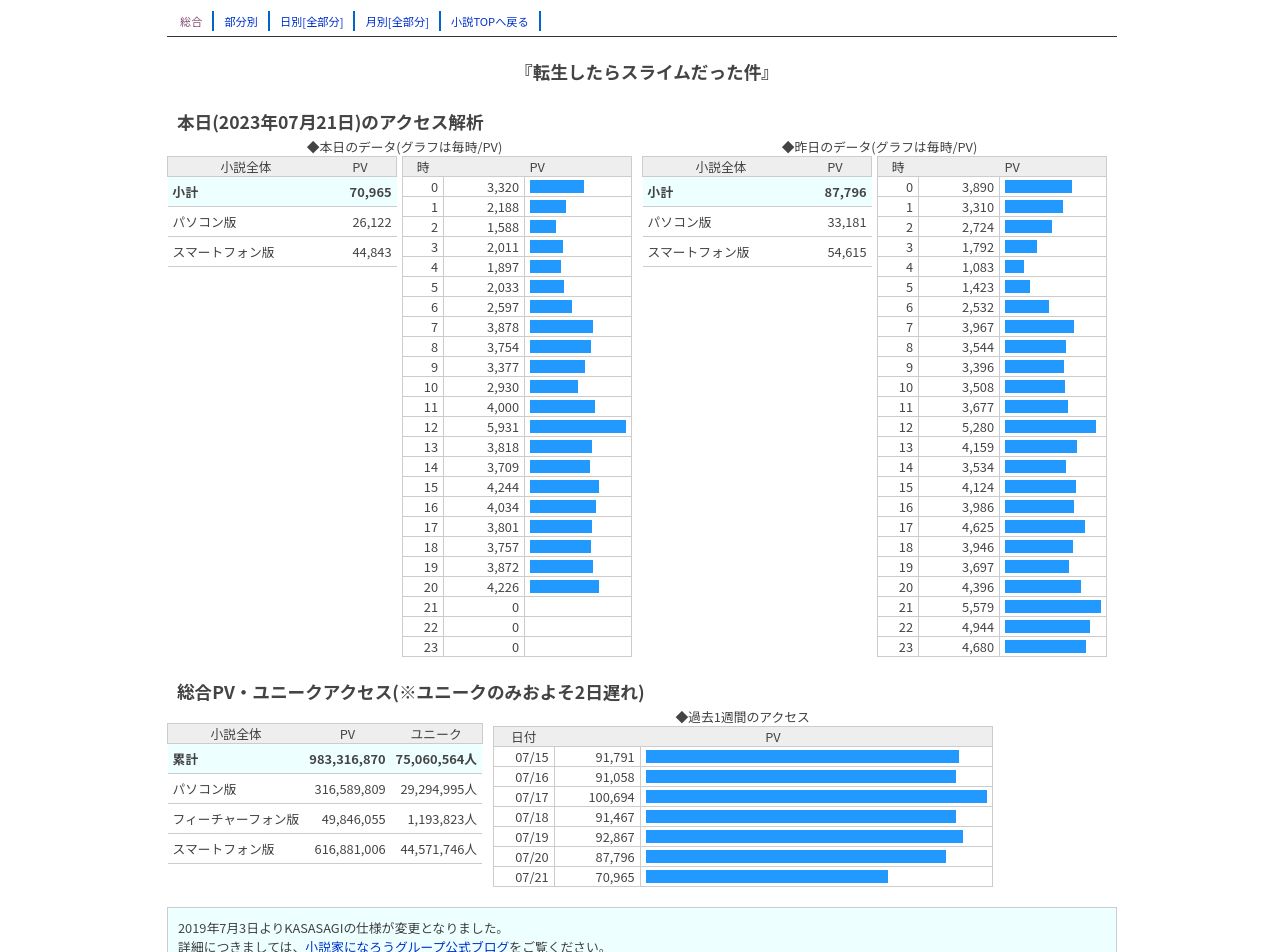
Task: Click the ◆過去1週間のアクセス caption
Action: click(x=743, y=717)
